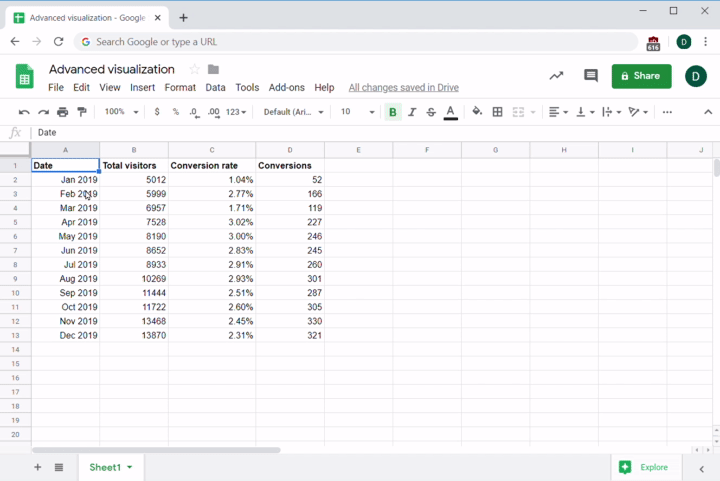Open the activity dashboard trend icon
720x481 pixels.
point(556,76)
